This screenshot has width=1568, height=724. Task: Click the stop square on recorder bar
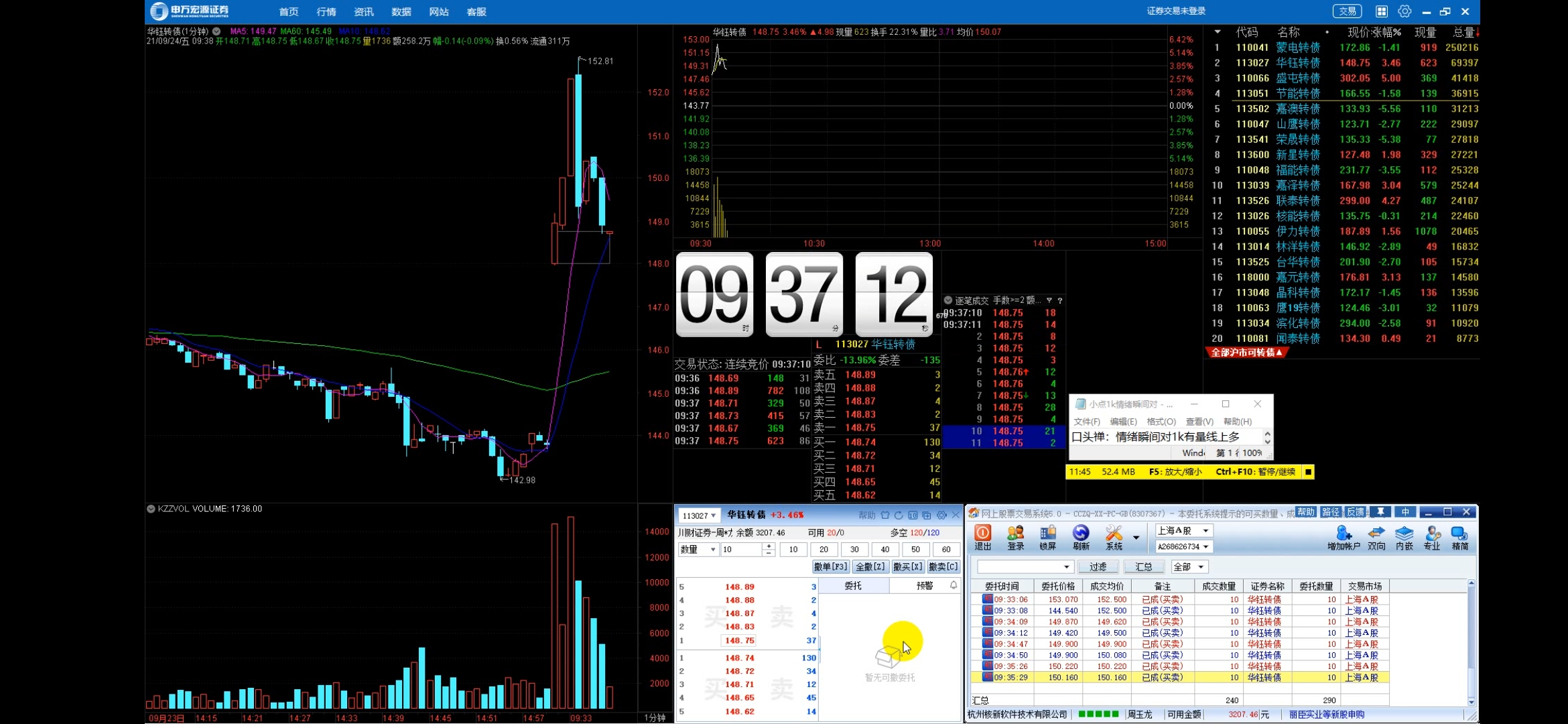coord(1308,472)
